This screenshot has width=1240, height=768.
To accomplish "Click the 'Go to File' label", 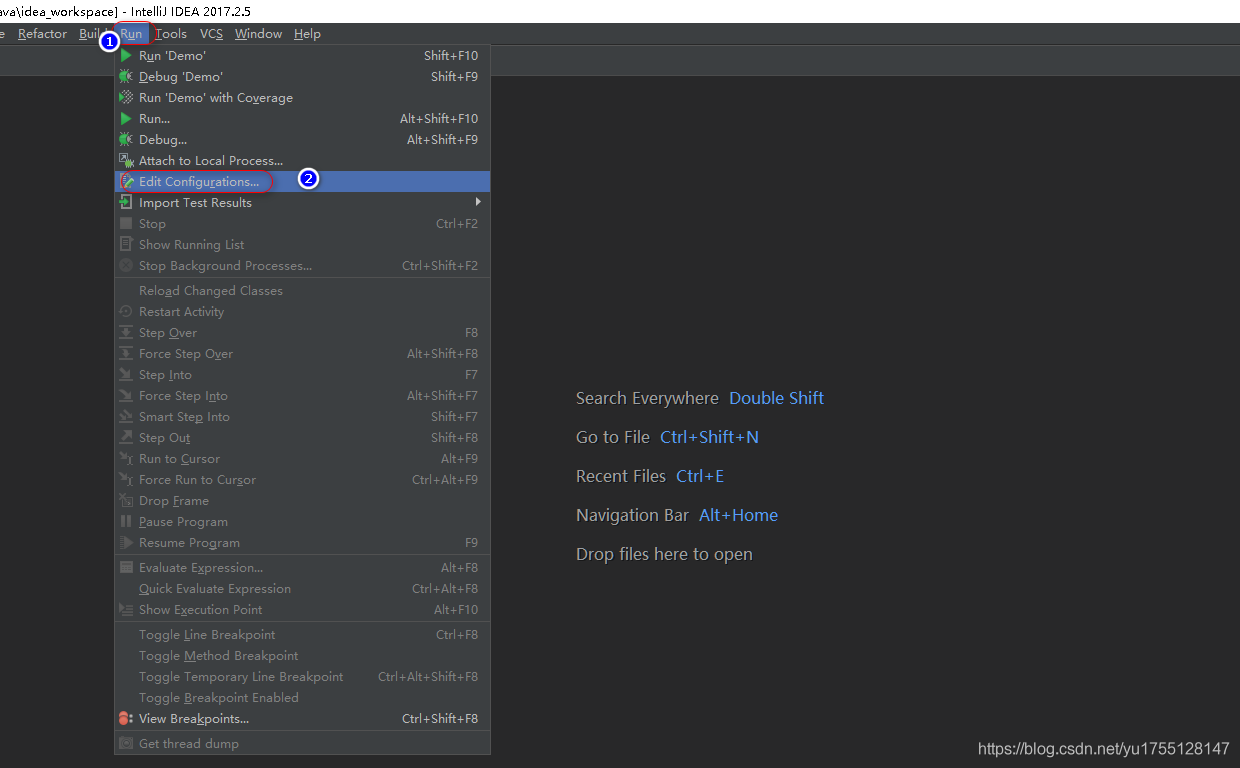I will click(613, 437).
